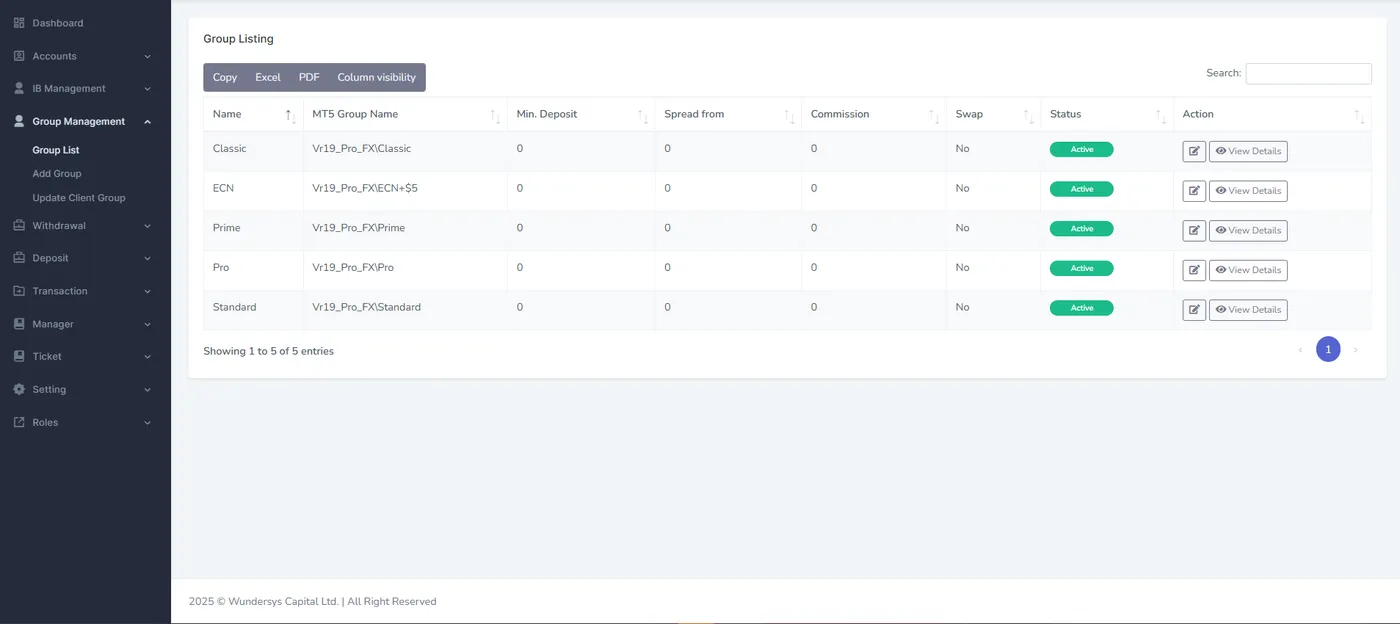Viewport: 1400px width, 624px height.
Task: Sort by Action column arrows
Action: [x=1359, y=116]
